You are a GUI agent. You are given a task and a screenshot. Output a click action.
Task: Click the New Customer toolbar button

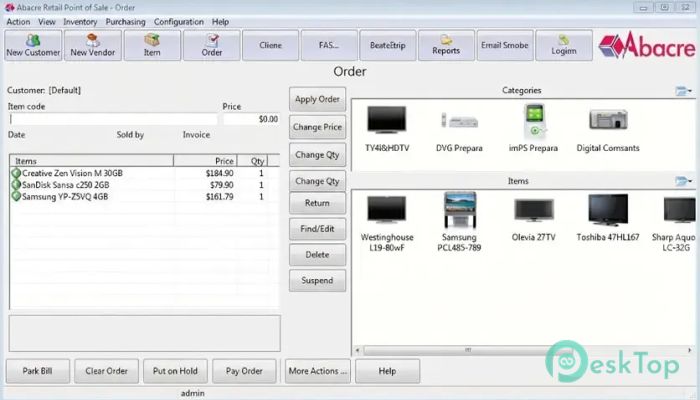[x=33, y=45]
